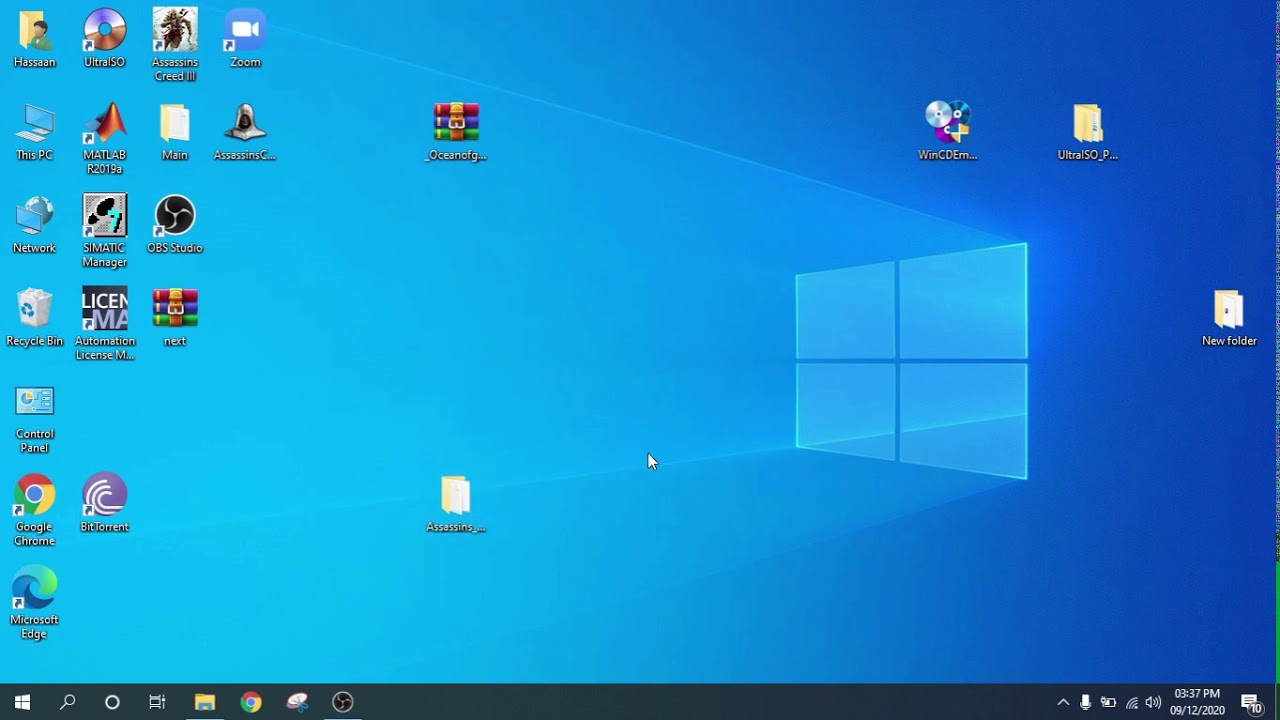This screenshot has height=720, width=1280.
Task: Select the 'next' WinRAR archive
Action: 175,318
